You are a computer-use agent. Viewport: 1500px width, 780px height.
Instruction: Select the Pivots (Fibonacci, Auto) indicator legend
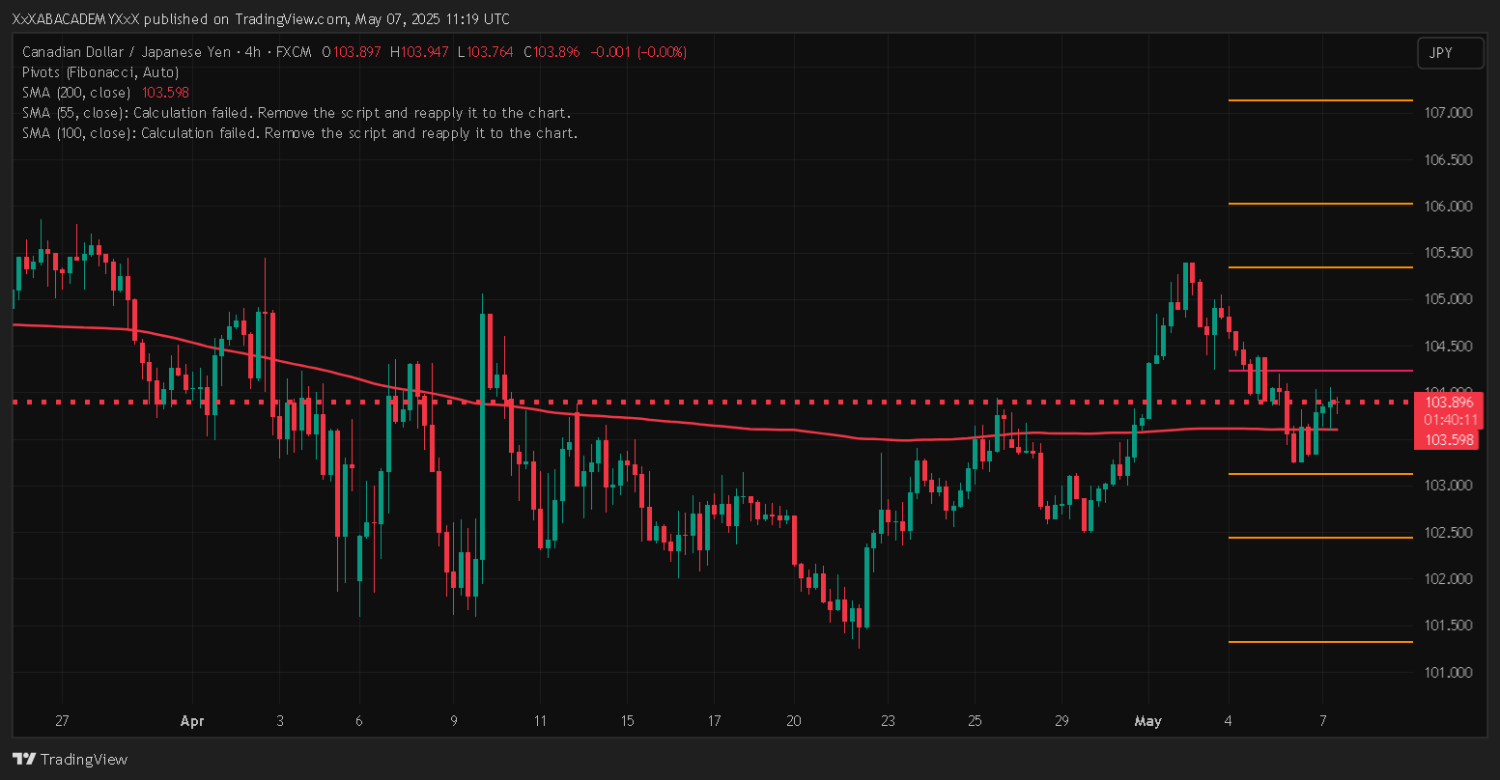(x=100, y=72)
